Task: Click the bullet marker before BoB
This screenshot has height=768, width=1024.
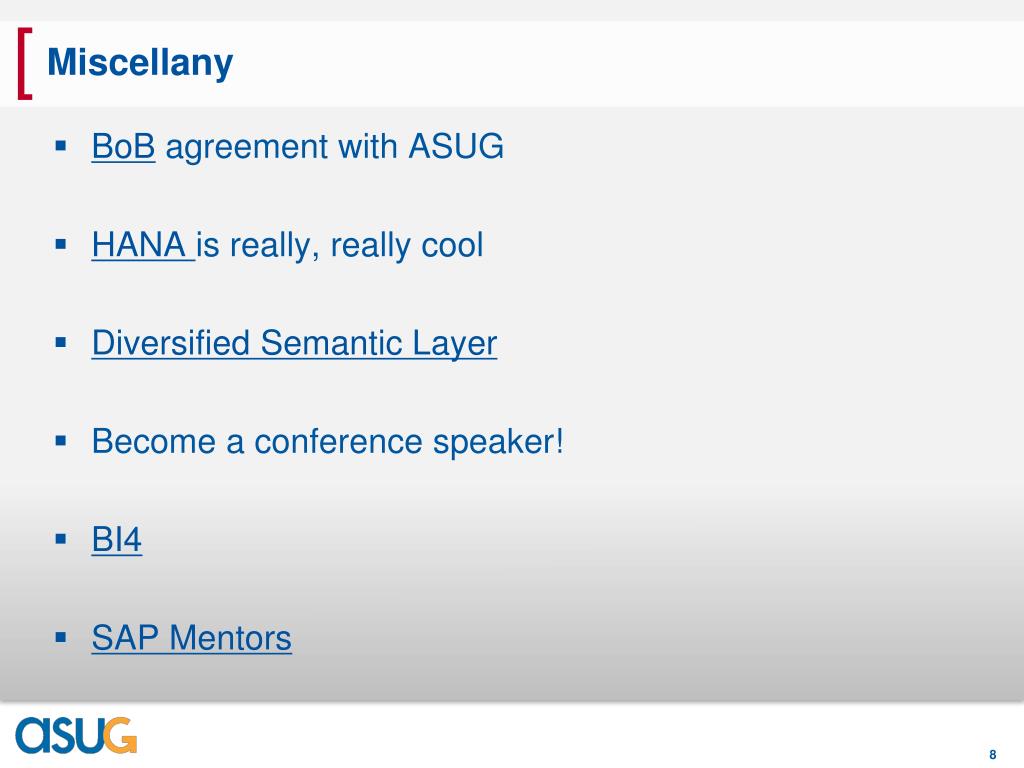Action: click(x=61, y=146)
